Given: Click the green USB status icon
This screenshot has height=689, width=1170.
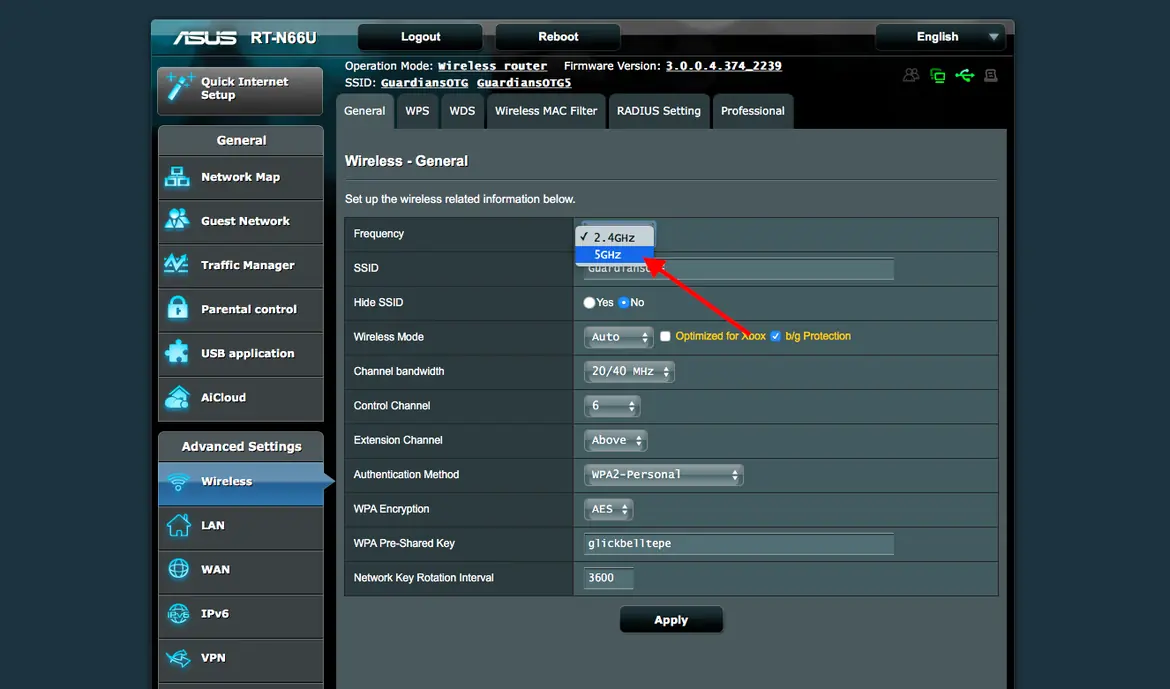Looking at the screenshot, I should point(965,75).
